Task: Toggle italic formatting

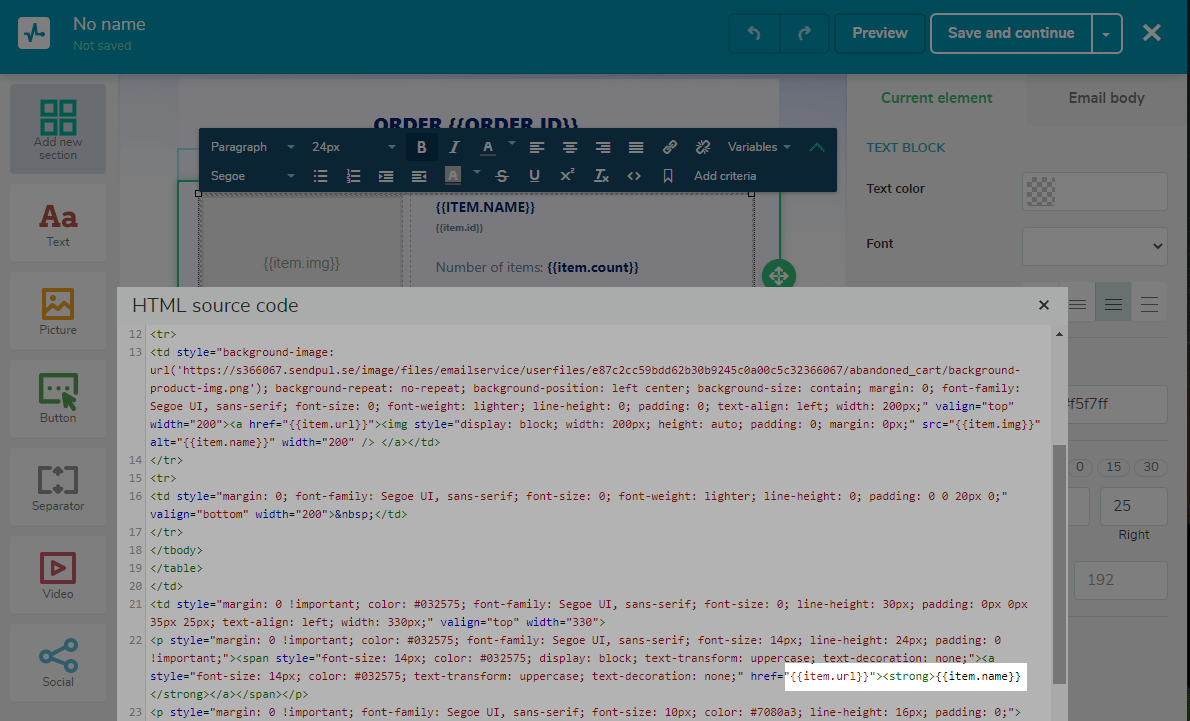Action: pos(454,147)
